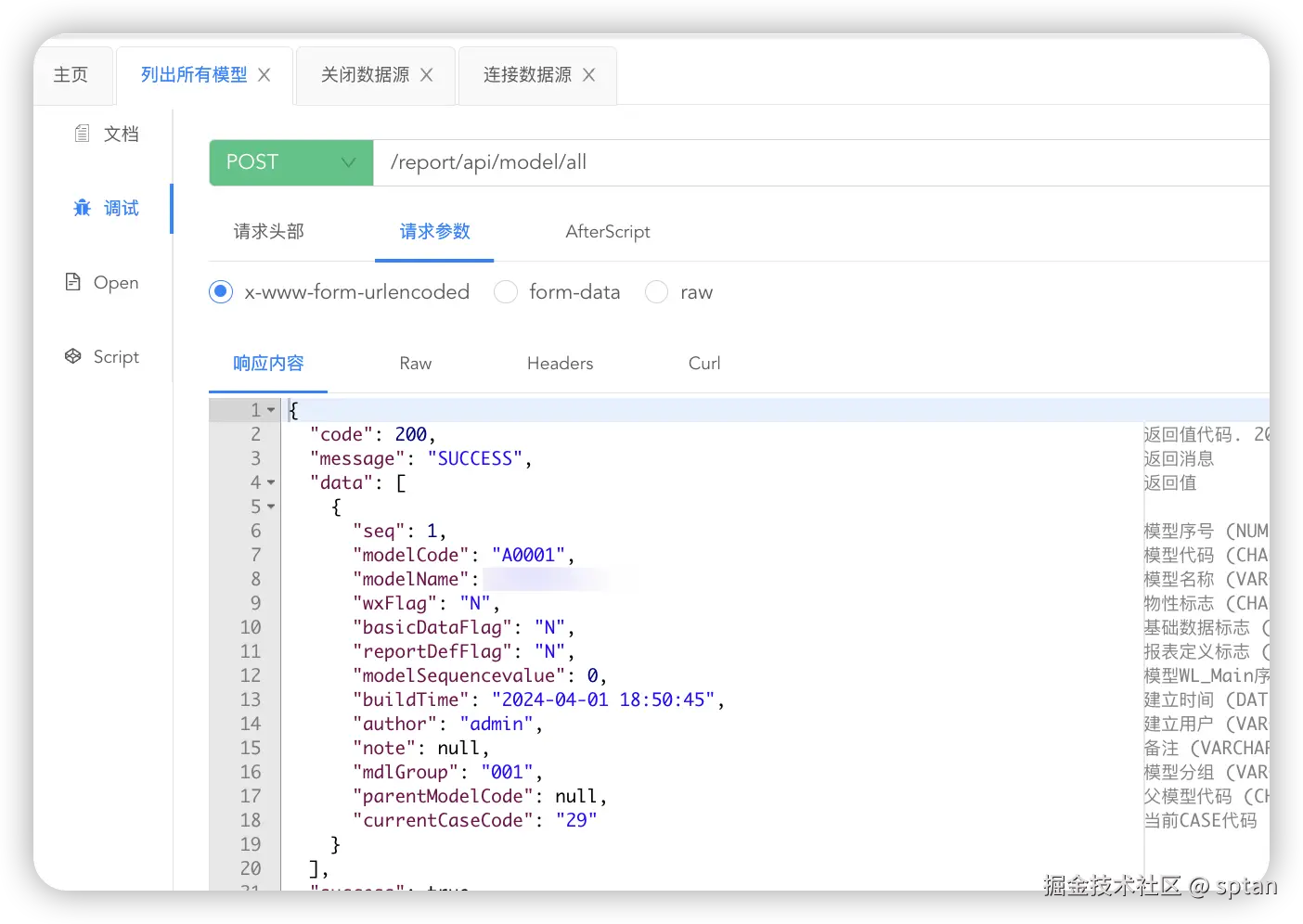Select x-www-form-urlencoded radio button
The image size is (1303, 924).
click(x=221, y=292)
